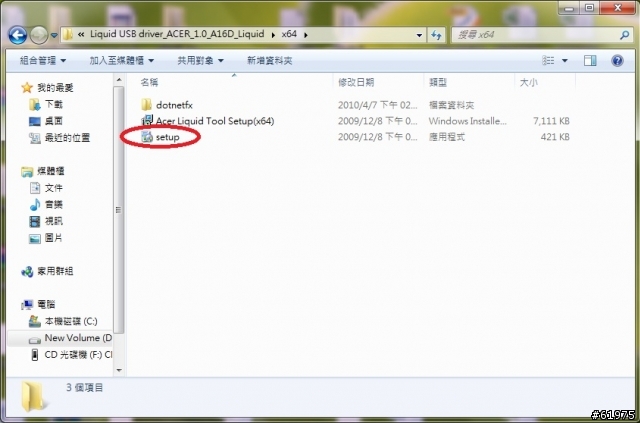Image resolution: width=640 pixels, height=423 pixels.
Task: Open the 組合管理 menu
Action: click(x=43, y=61)
